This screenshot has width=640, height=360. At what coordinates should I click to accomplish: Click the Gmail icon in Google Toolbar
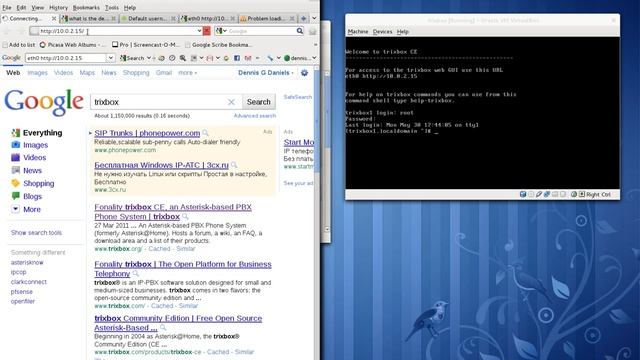tap(248, 58)
